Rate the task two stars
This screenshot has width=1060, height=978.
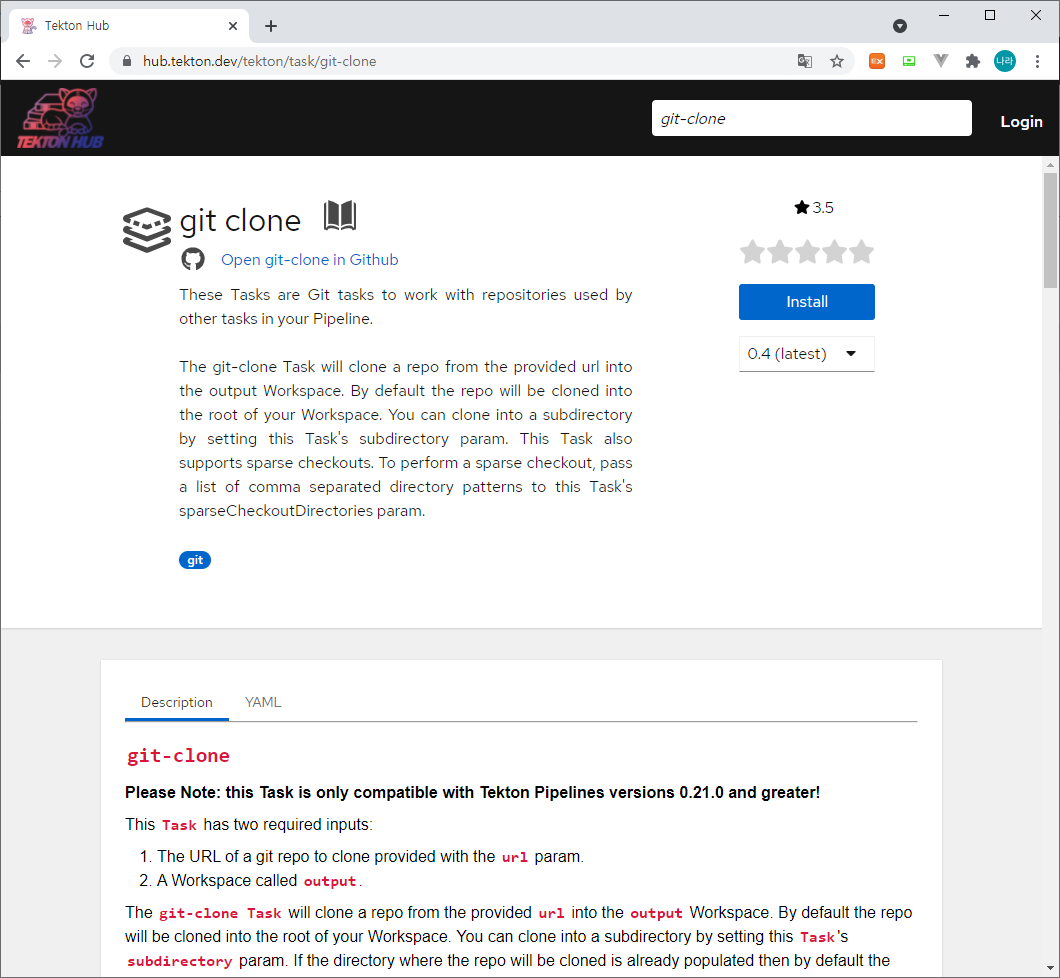[779, 252]
